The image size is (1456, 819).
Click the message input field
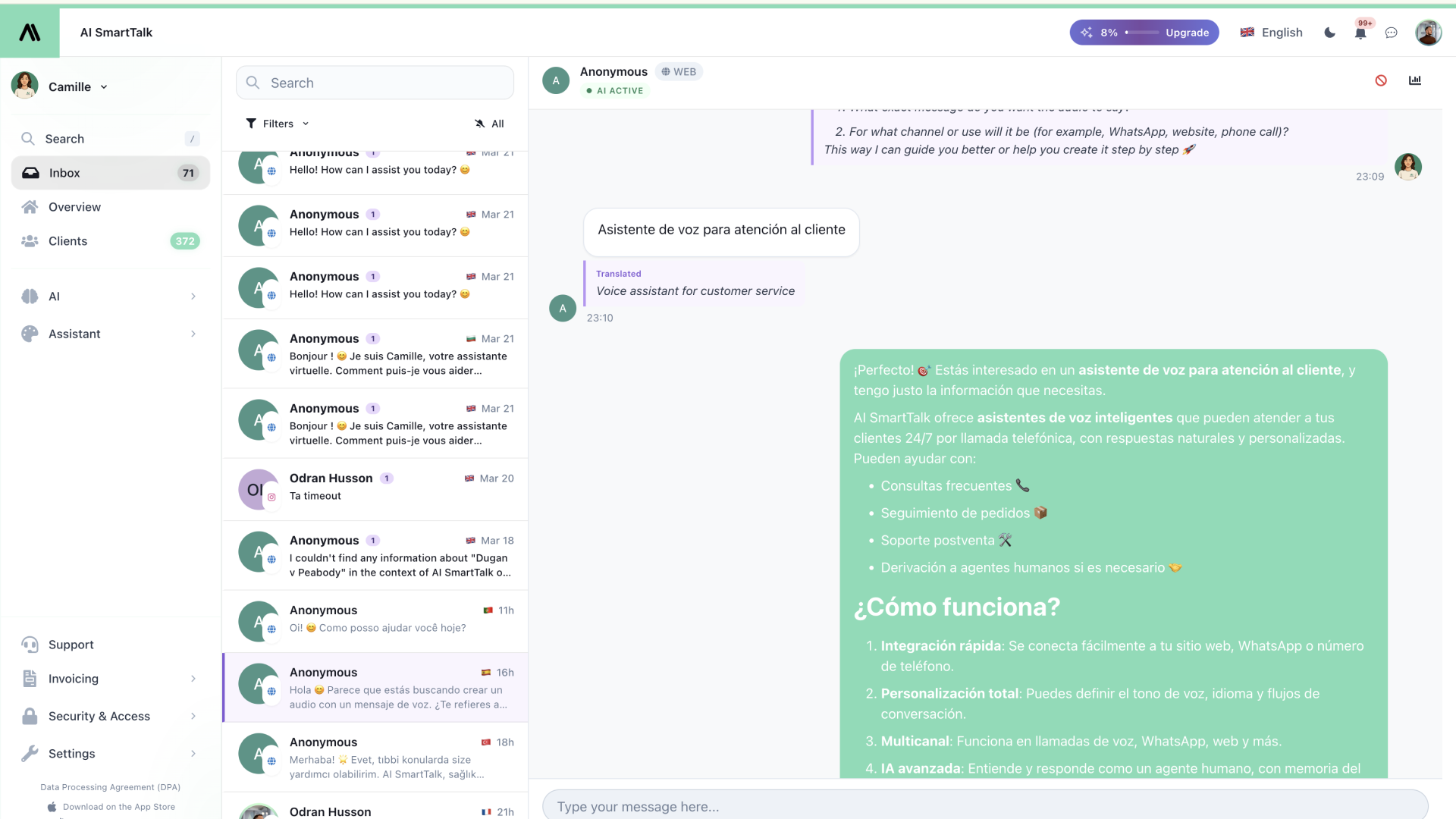coord(985,806)
